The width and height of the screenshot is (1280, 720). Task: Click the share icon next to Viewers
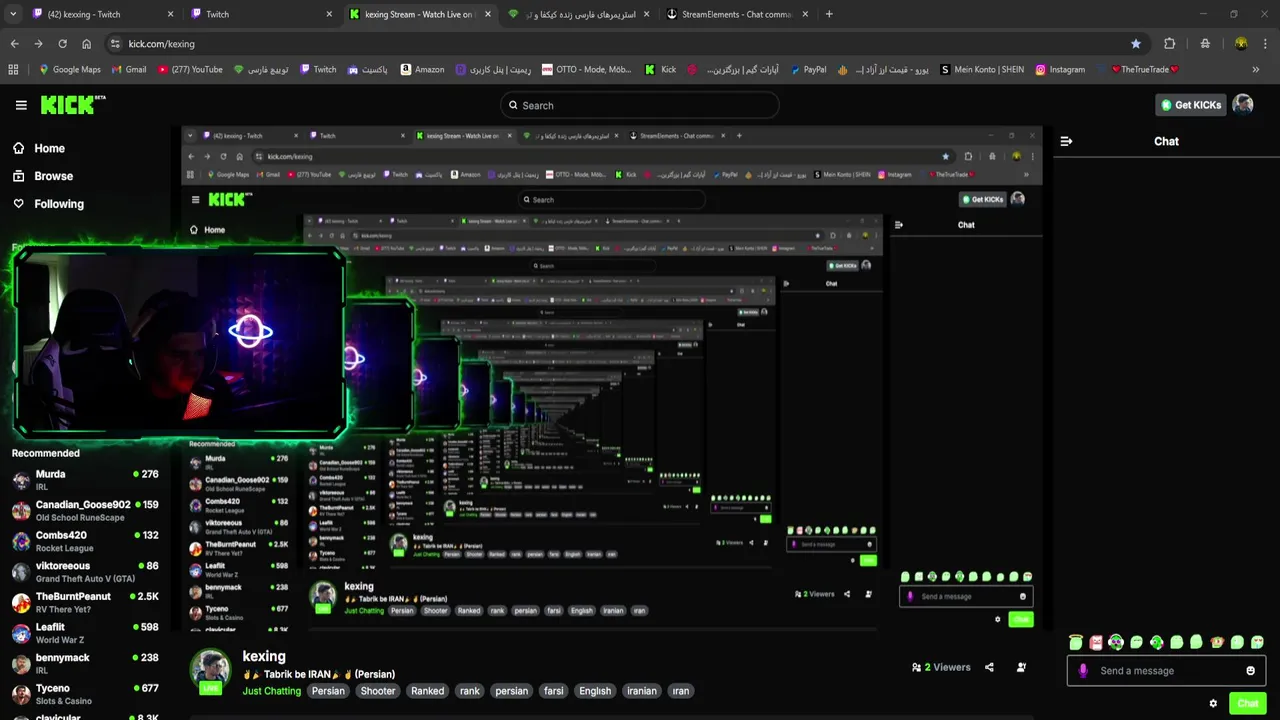pyautogui.click(x=989, y=667)
